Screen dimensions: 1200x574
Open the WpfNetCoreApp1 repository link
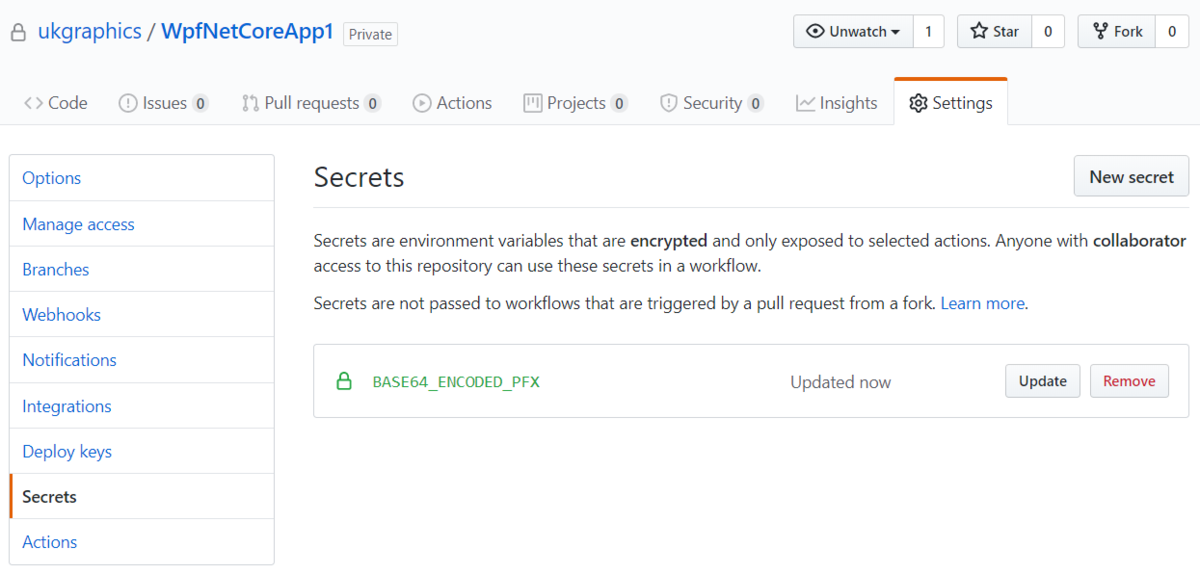click(247, 32)
